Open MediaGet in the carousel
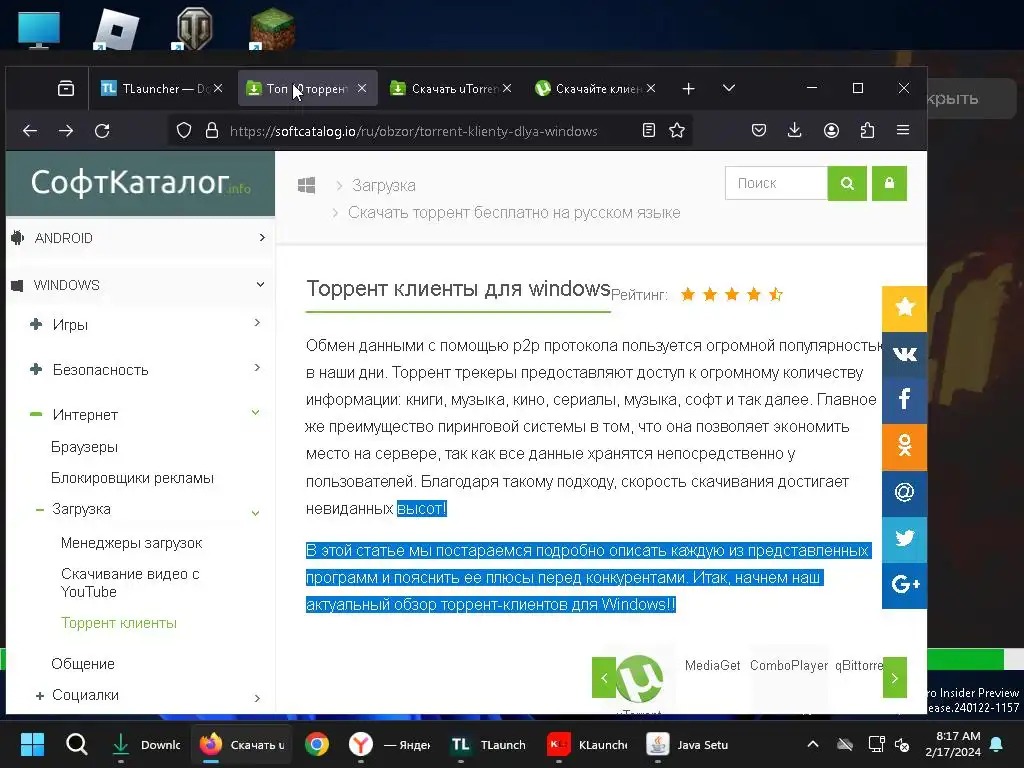Screen dimensions: 1024x768 pos(712,665)
